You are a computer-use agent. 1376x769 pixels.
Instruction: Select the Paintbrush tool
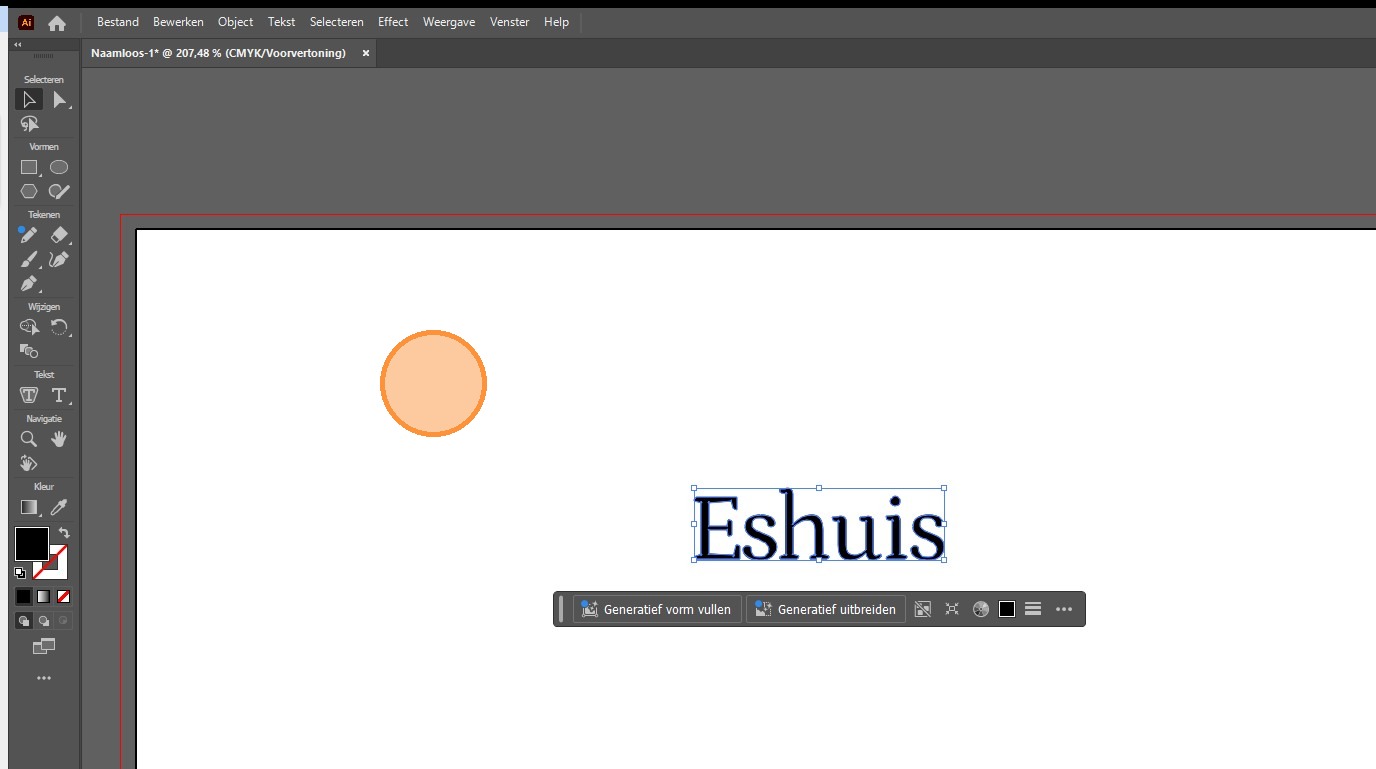(29, 259)
